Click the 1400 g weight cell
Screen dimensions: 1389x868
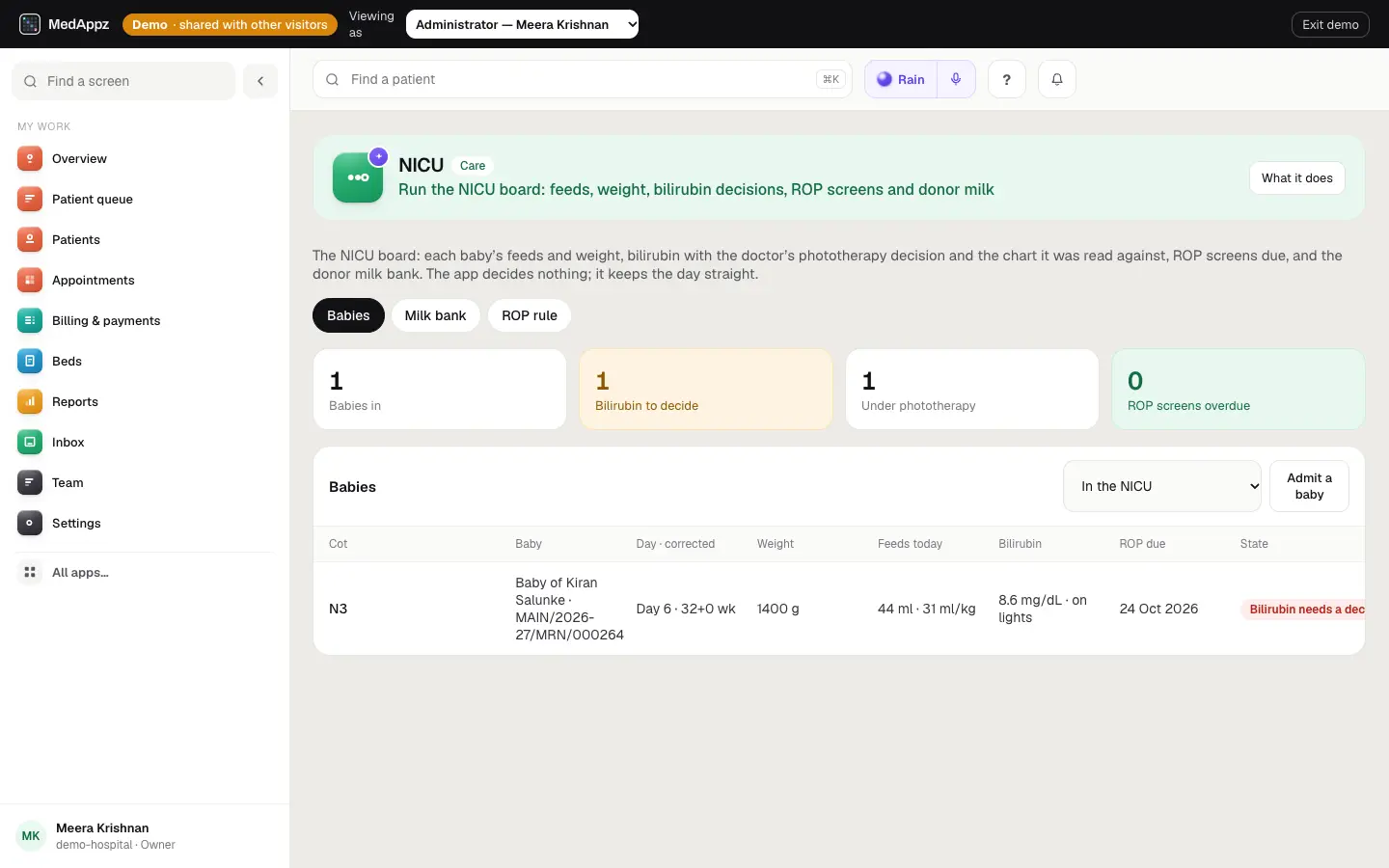(778, 609)
